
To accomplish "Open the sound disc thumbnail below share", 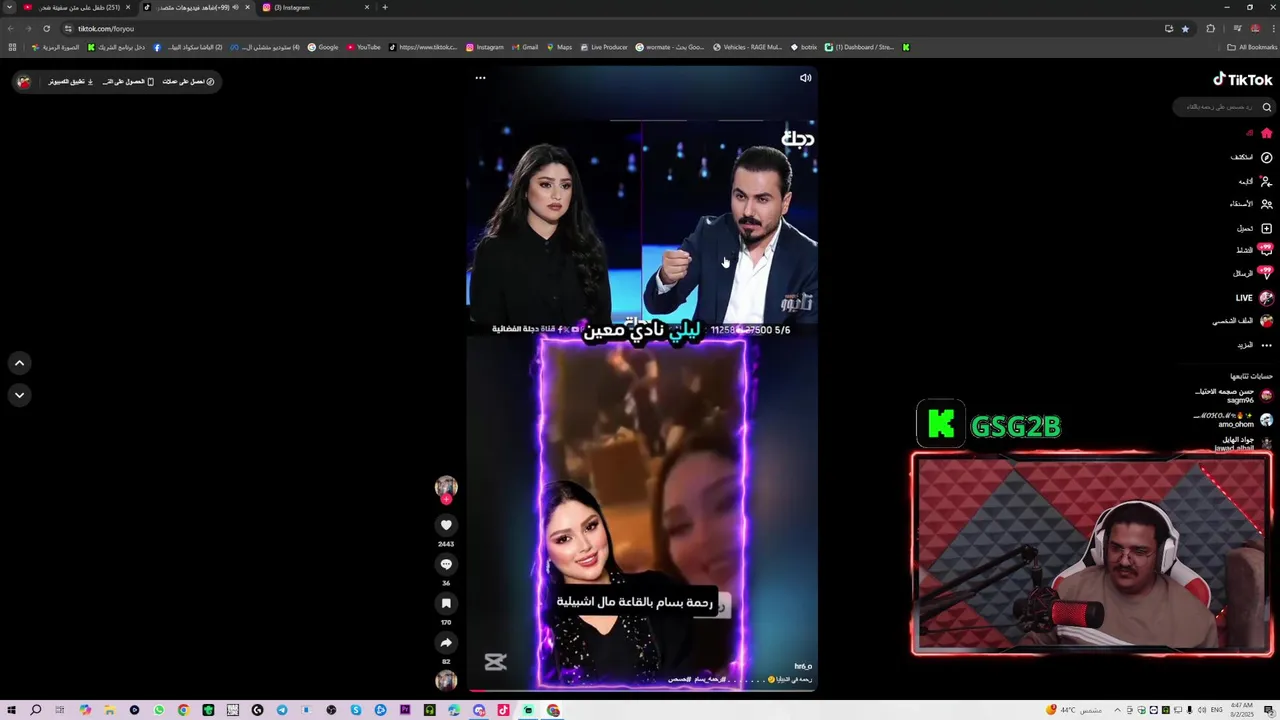I will (446, 680).
